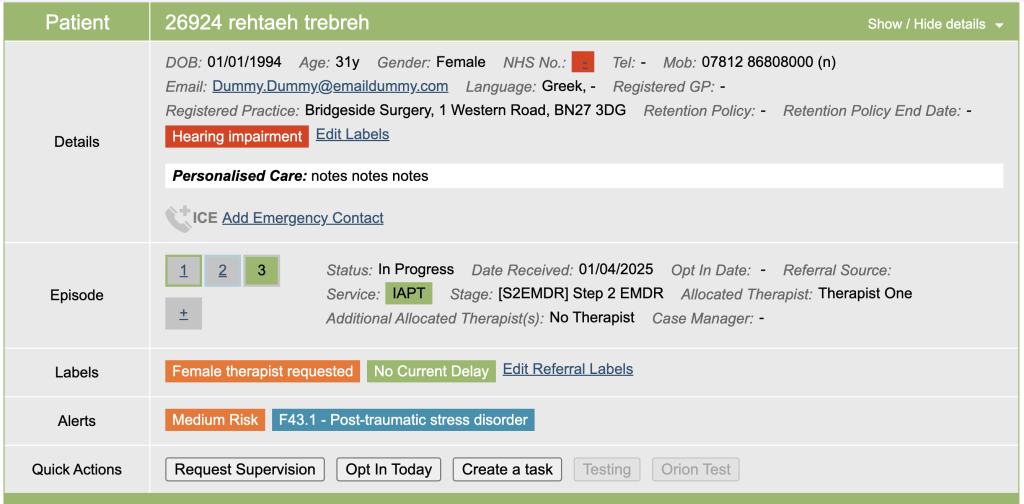Open Add Emergency Contact link
Screen dimensions: 1024x504
click(x=302, y=218)
